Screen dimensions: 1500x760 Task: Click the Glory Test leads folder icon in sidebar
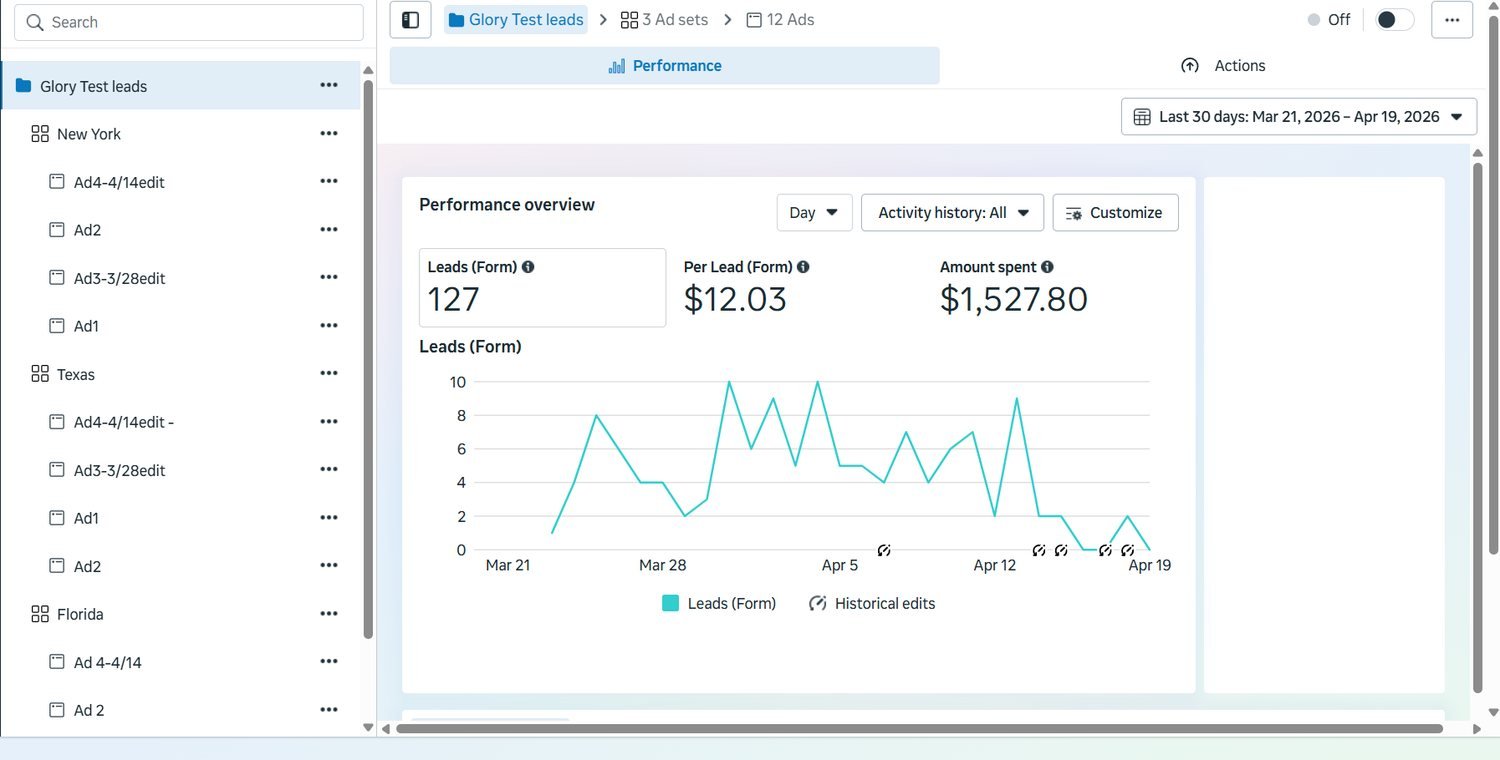(24, 86)
